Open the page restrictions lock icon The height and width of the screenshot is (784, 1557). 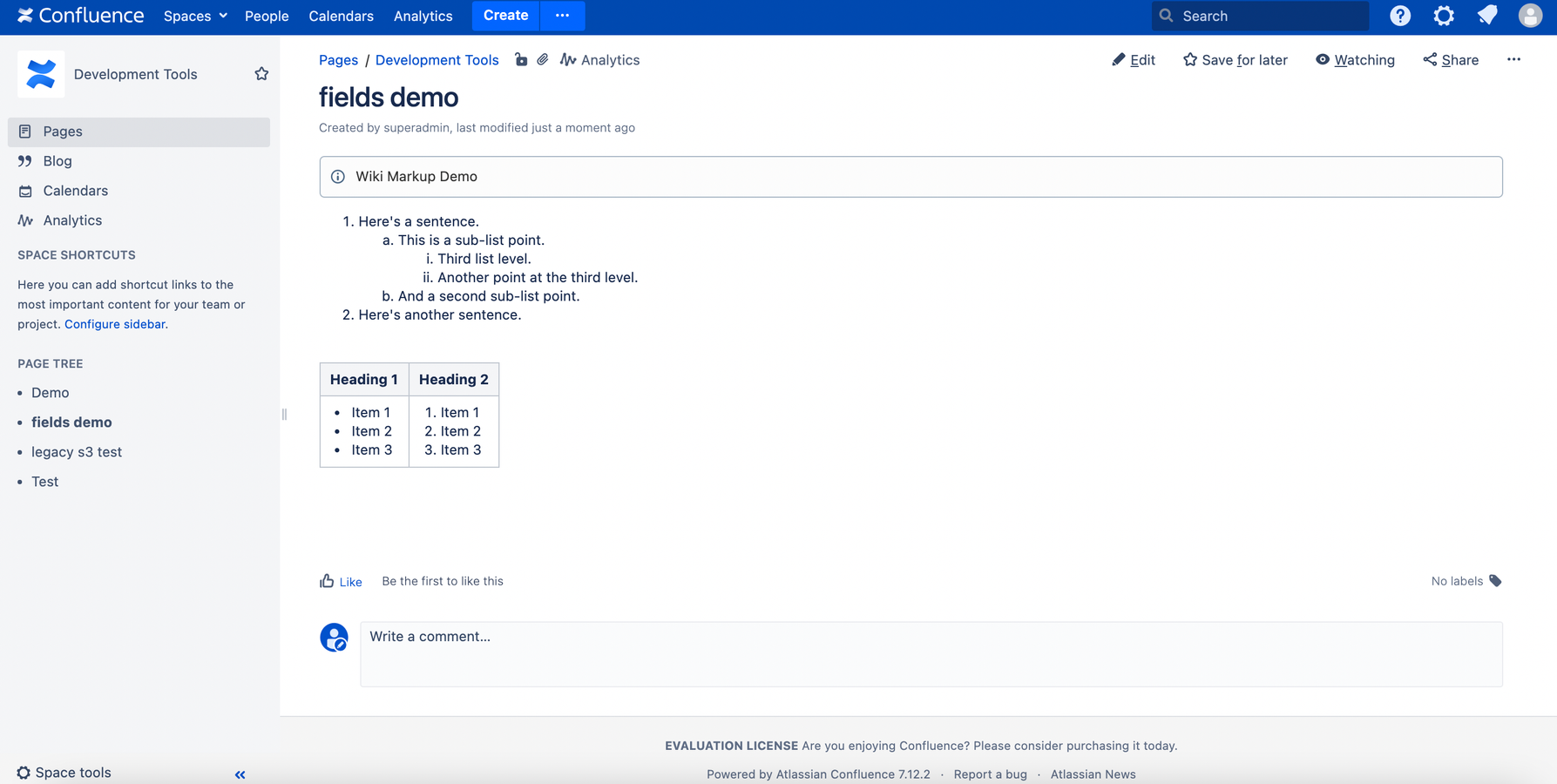[521, 59]
